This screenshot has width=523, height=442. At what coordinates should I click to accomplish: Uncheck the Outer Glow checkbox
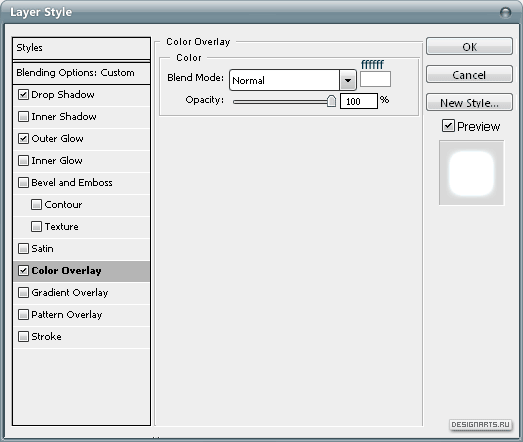point(23,139)
